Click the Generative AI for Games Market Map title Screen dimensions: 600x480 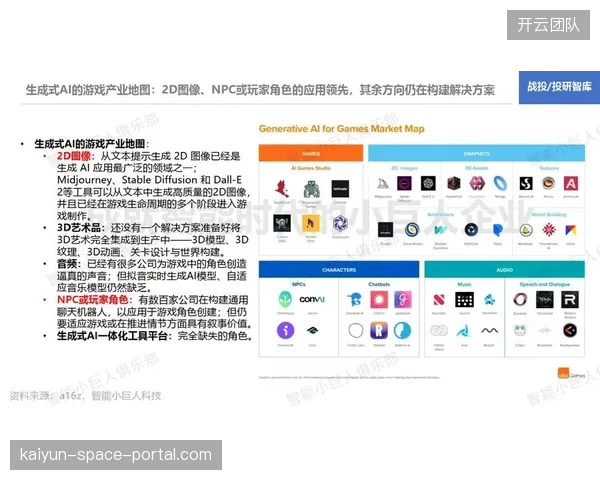tap(342, 129)
